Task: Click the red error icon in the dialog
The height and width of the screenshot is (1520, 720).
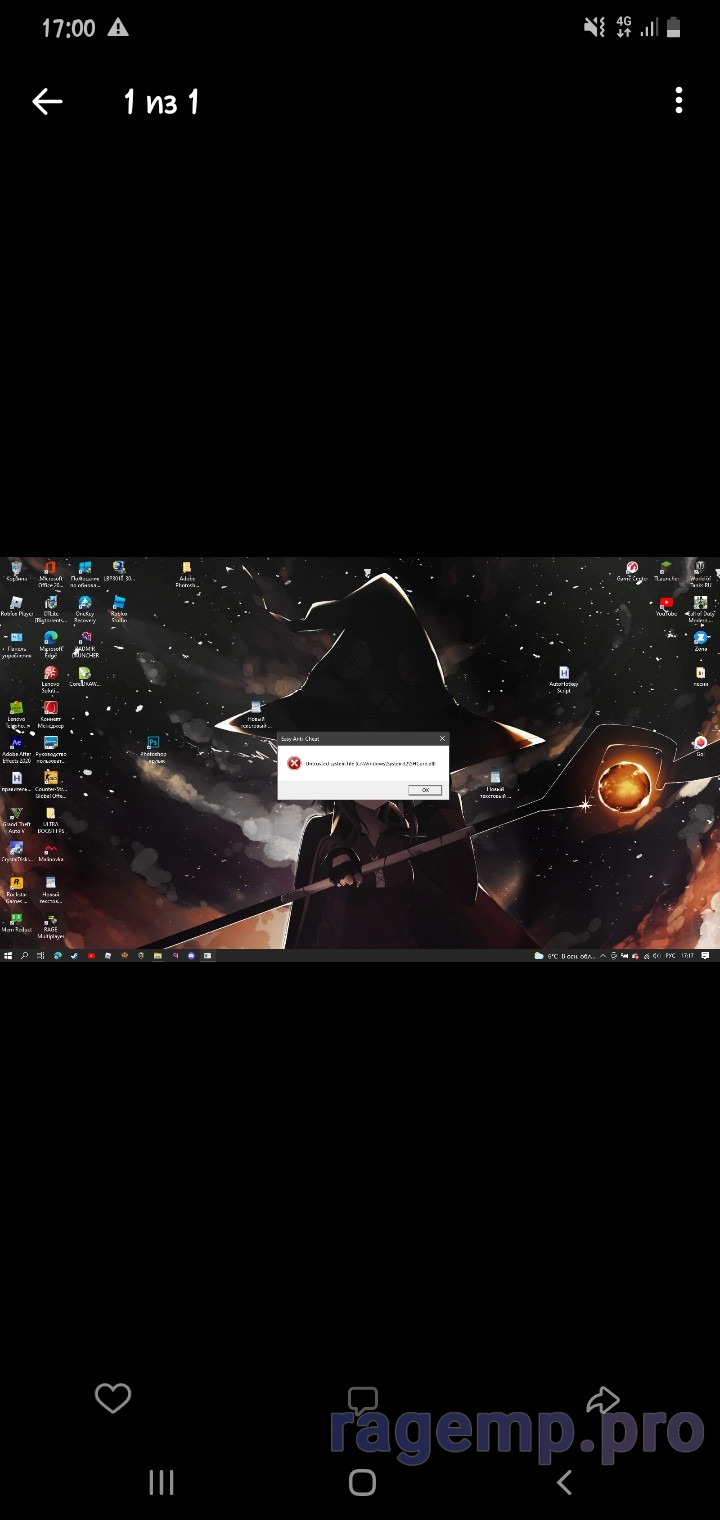Action: (294, 763)
